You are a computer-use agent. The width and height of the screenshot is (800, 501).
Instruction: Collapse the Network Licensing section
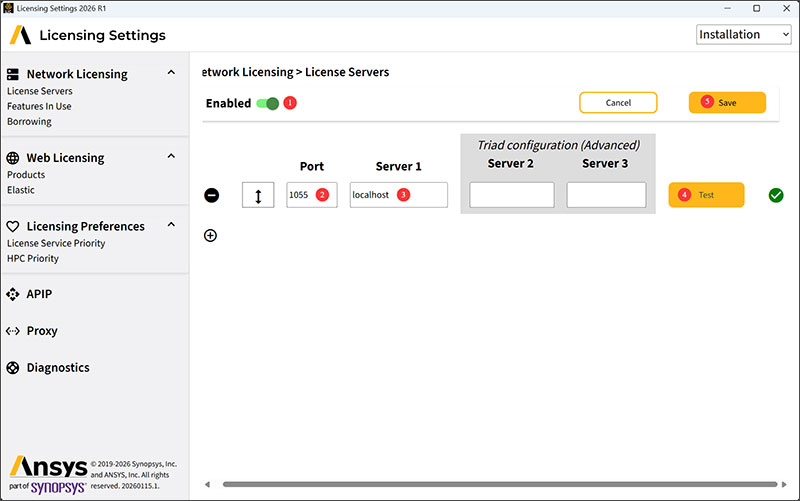click(x=171, y=72)
